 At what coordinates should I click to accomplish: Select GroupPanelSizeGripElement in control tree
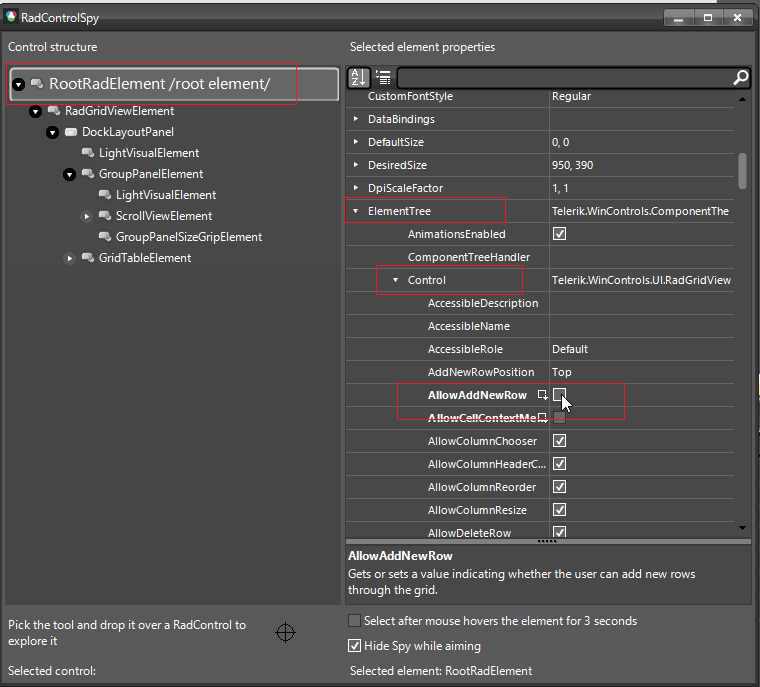pos(188,237)
